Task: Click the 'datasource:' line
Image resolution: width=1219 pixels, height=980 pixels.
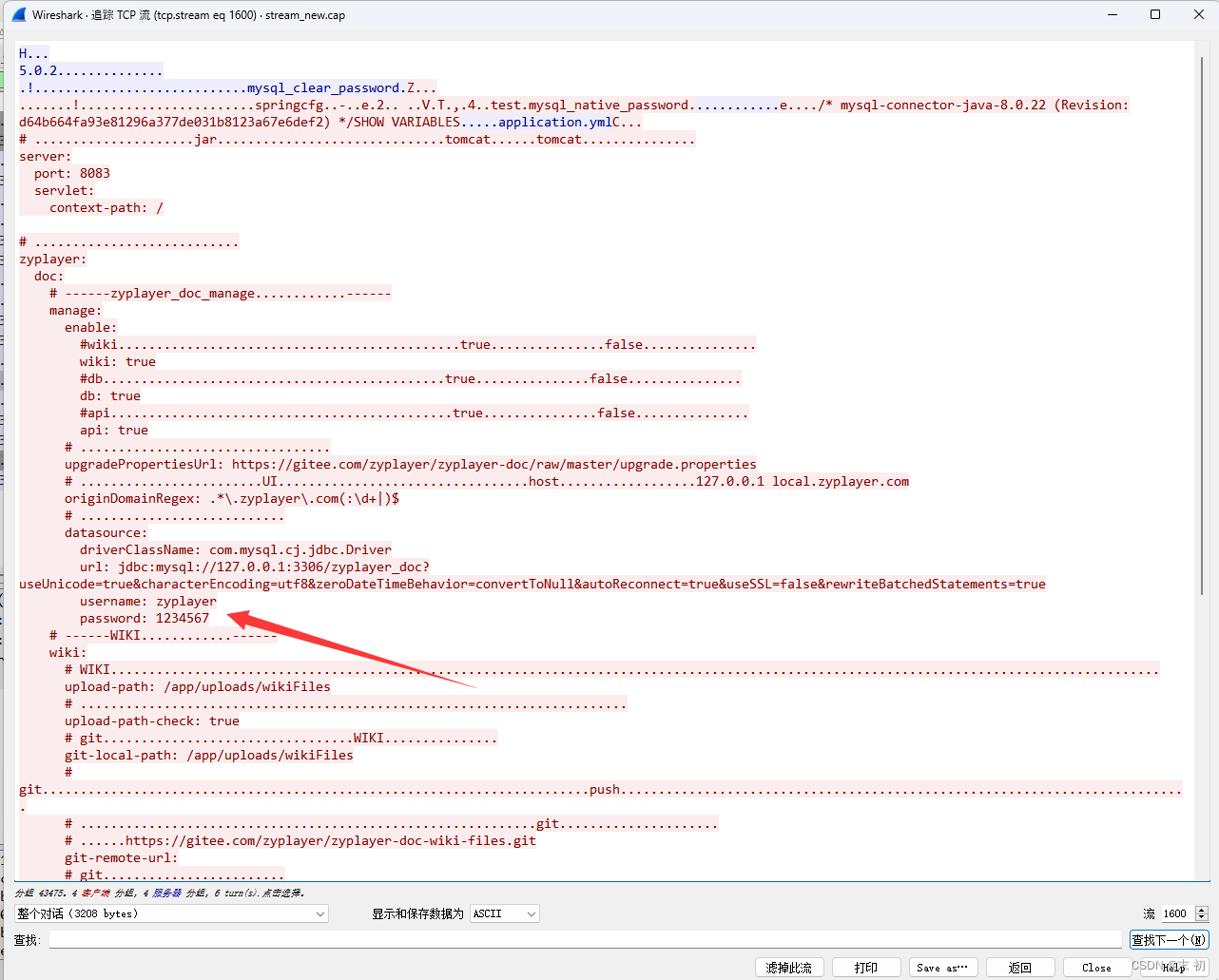Action: click(x=106, y=532)
